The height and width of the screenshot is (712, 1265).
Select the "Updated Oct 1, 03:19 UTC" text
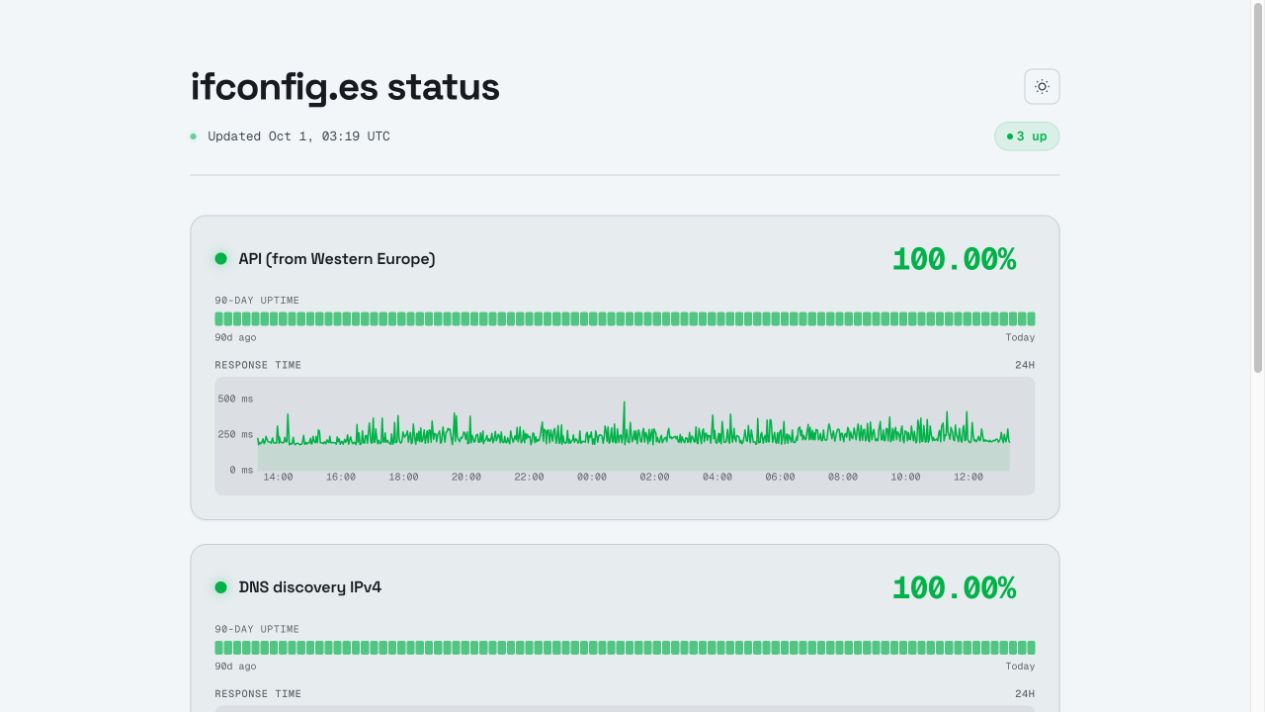[299, 136]
